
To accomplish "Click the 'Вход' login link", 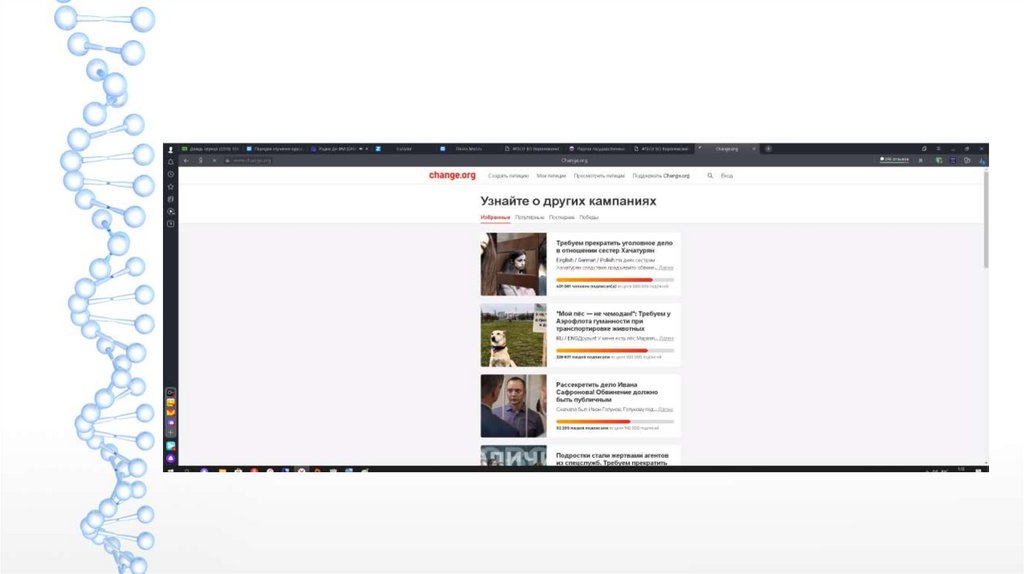I will pyautogui.click(x=727, y=176).
